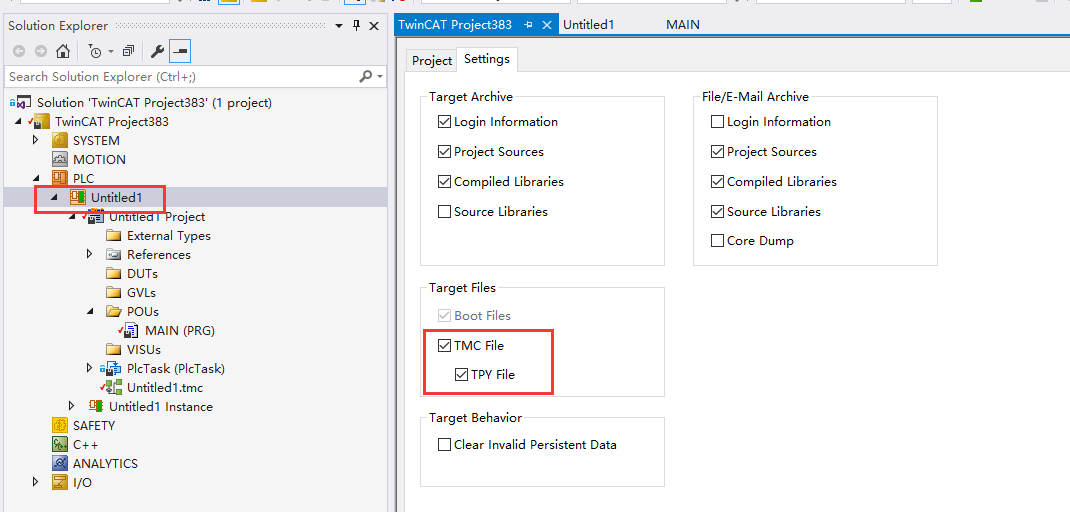Click the Home icon in Solution Explorer
Screen dimensions: 1070x512
tap(62, 51)
